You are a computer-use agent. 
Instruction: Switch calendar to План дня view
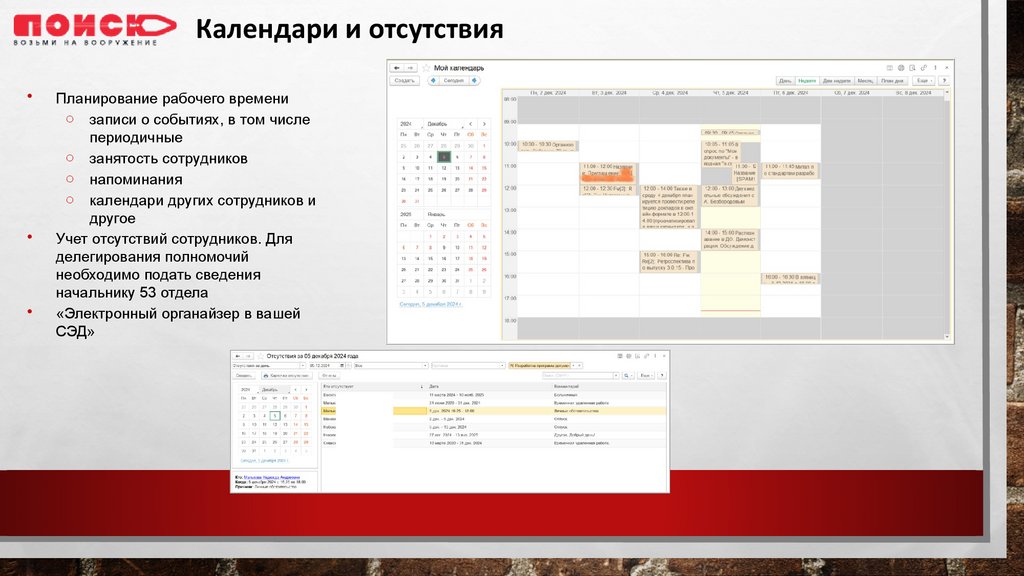pyautogui.click(x=892, y=81)
